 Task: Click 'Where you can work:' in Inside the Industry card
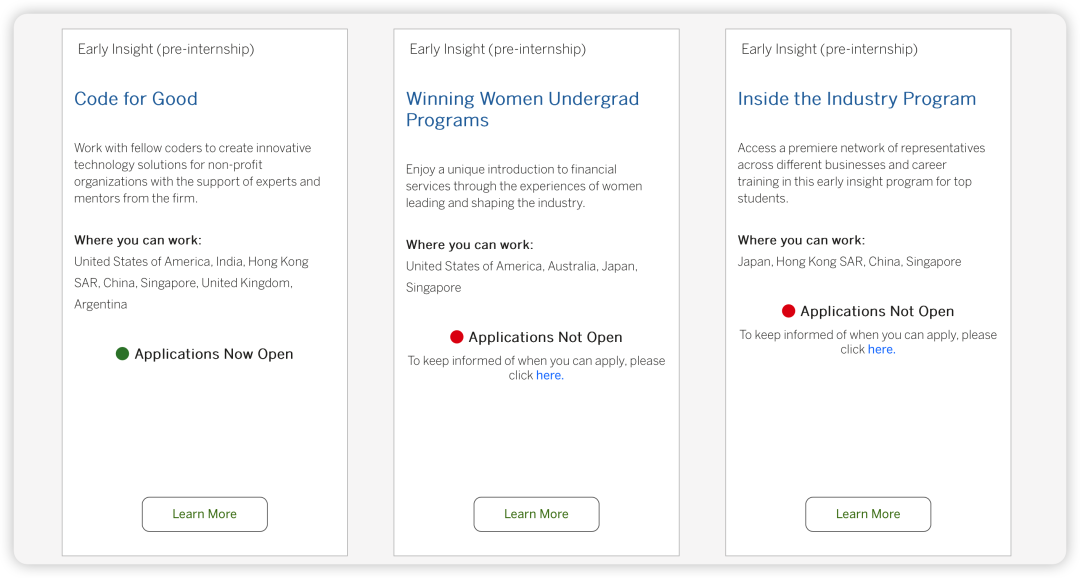pyautogui.click(x=801, y=240)
